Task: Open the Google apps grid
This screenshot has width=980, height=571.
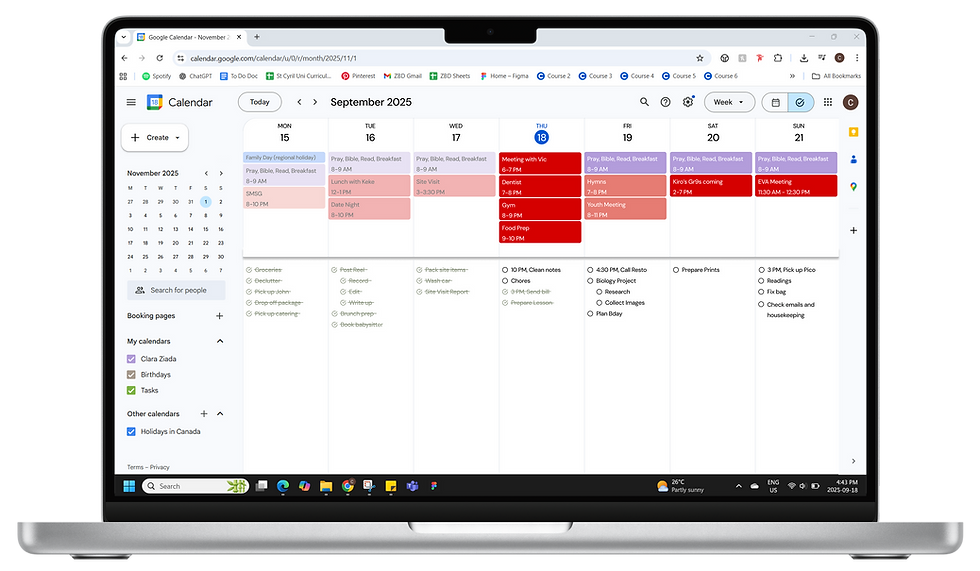Action: coord(828,102)
